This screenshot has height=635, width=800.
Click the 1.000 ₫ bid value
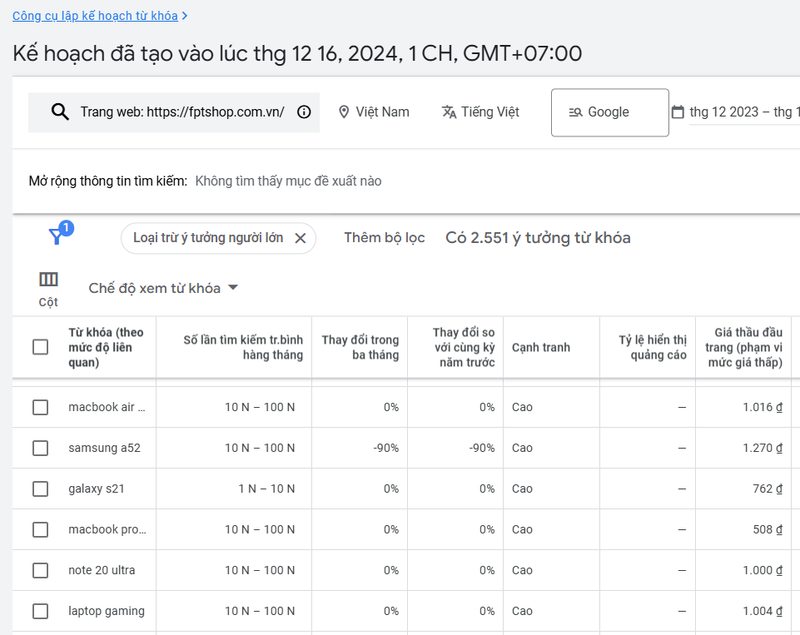click(762, 570)
